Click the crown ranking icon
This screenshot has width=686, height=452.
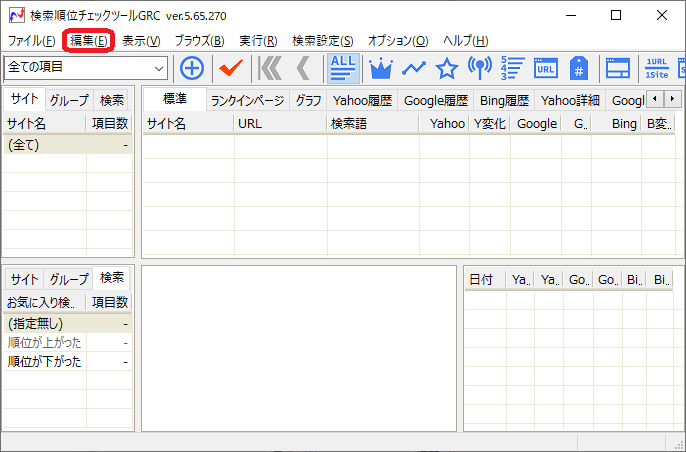pos(381,68)
